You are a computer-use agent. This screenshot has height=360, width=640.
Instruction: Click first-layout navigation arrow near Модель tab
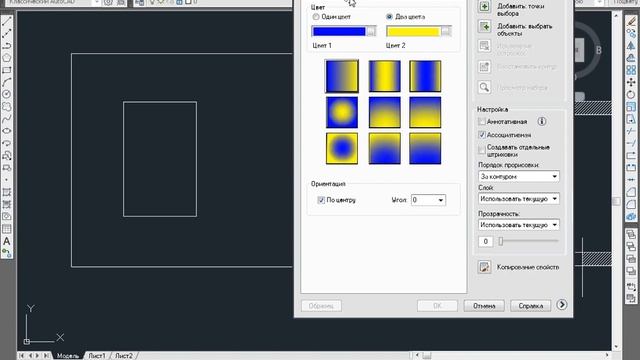coord(22,356)
